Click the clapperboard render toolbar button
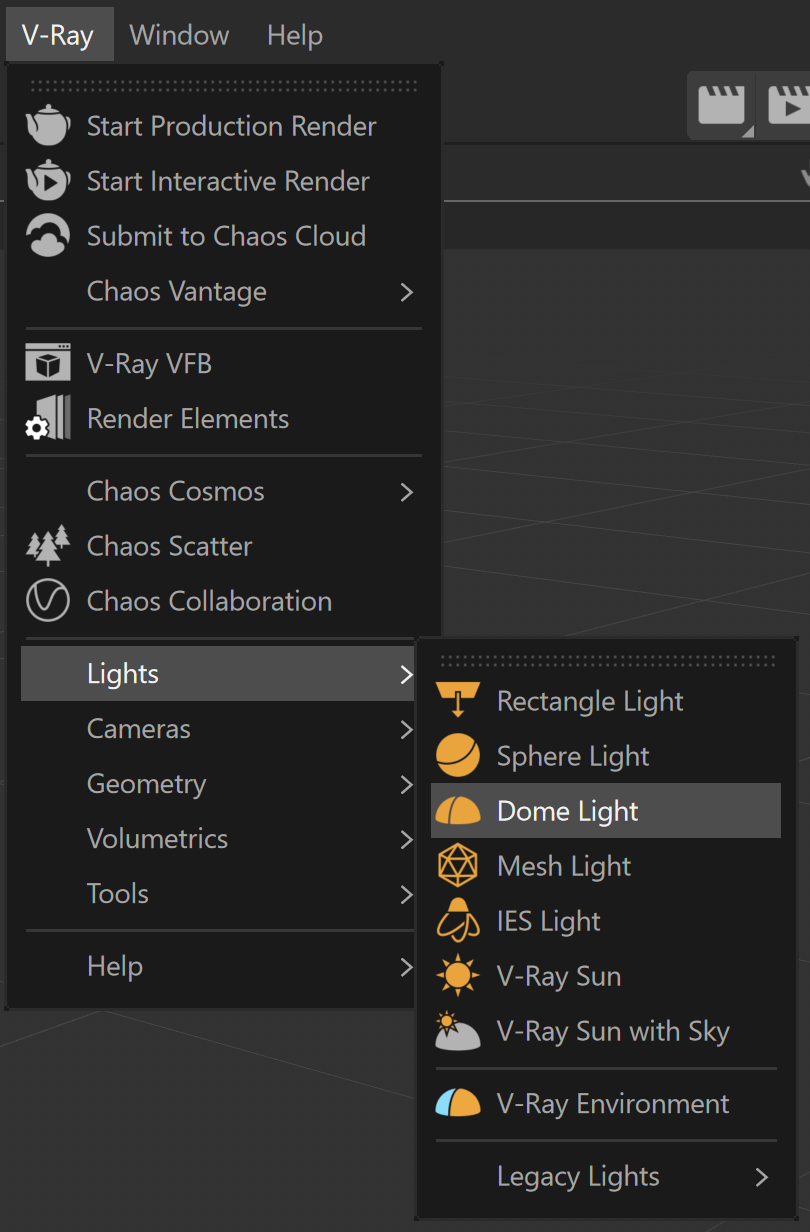This screenshot has width=810, height=1232. pyautogui.click(x=721, y=105)
